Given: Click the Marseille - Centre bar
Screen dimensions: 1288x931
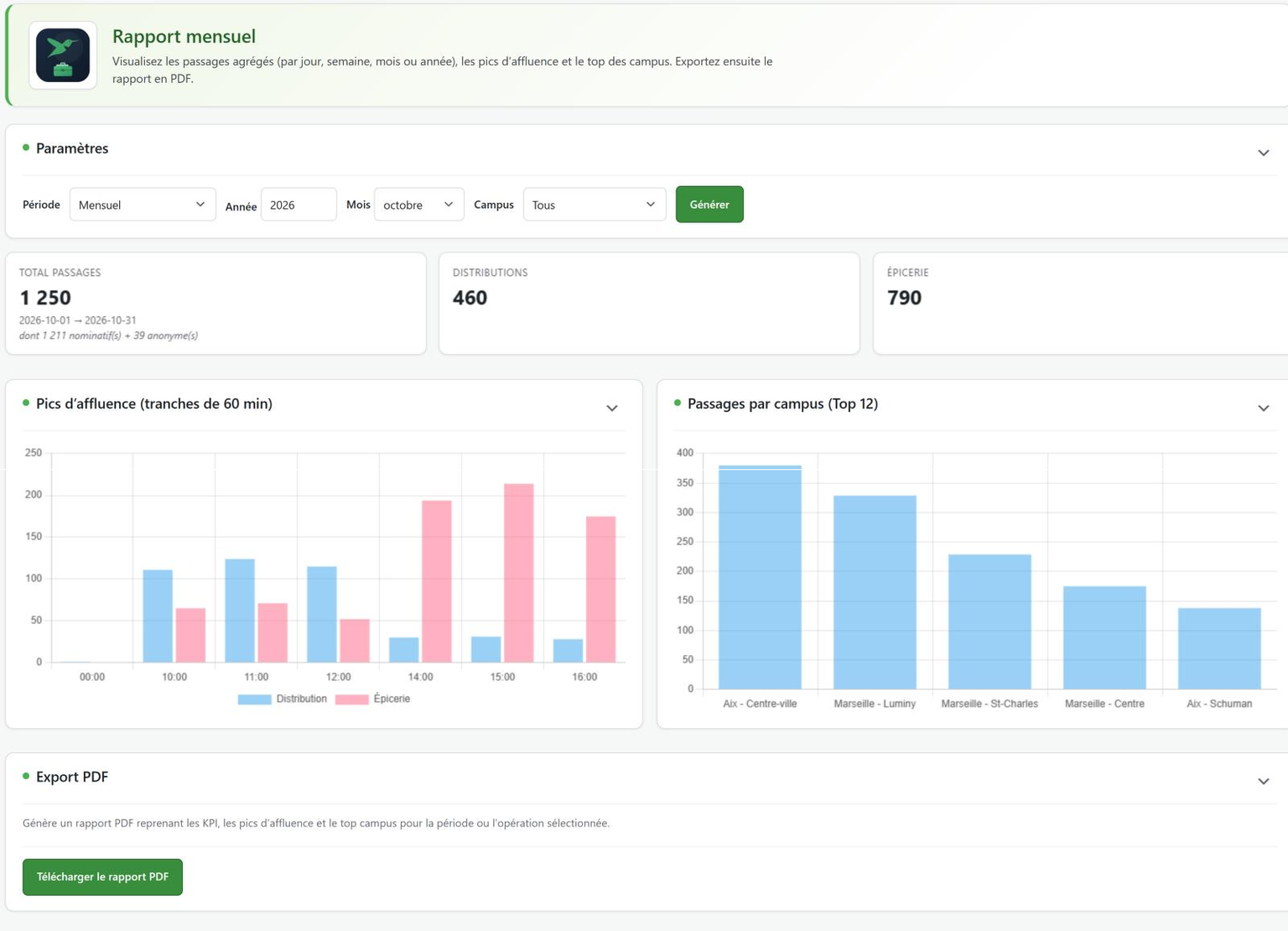Looking at the screenshot, I should [1104, 637].
